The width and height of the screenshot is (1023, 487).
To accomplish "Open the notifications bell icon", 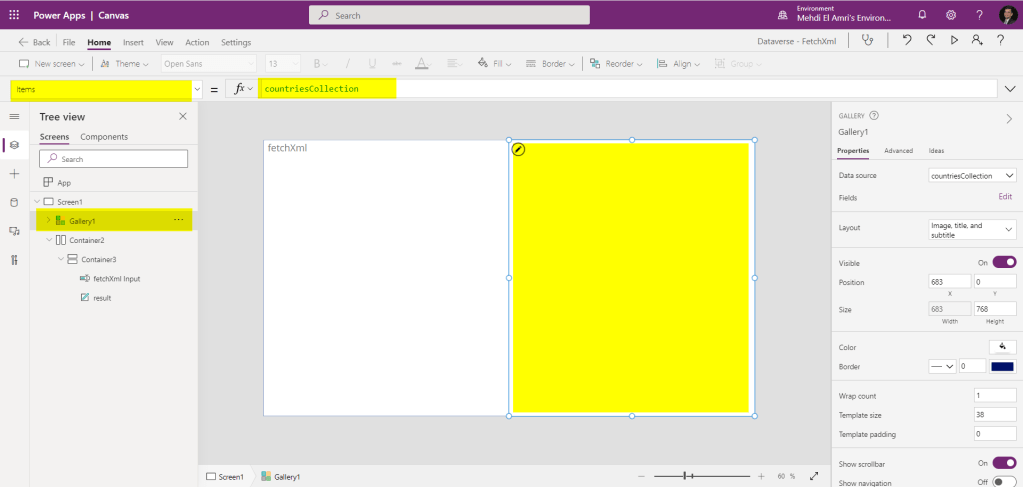I will [x=922, y=15].
